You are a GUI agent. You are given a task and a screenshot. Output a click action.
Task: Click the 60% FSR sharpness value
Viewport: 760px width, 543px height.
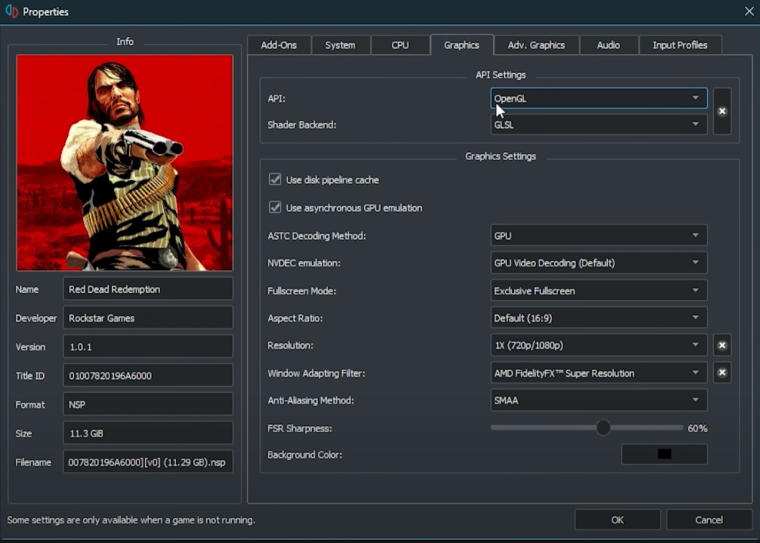(697, 428)
